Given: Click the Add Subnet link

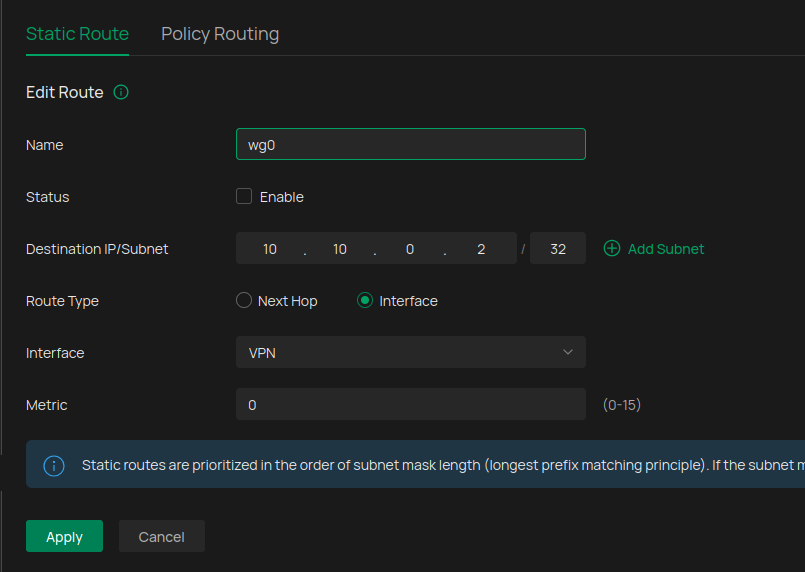Looking at the screenshot, I should pyautogui.click(x=666, y=249).
